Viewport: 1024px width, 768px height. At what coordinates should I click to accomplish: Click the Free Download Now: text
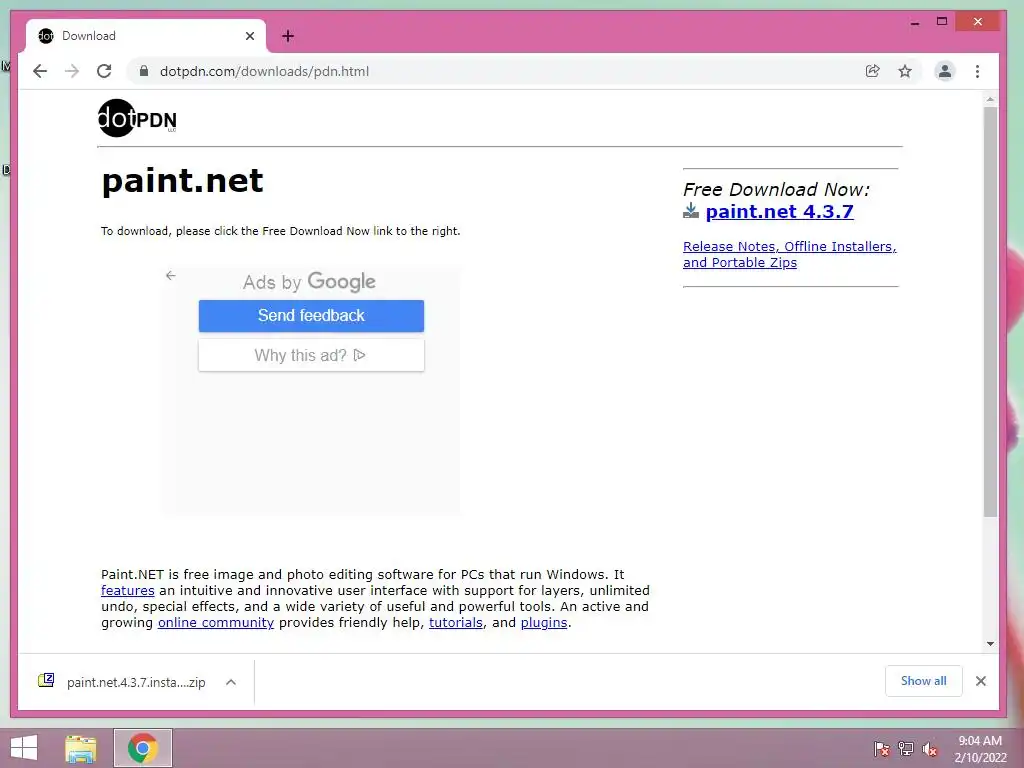pyautogui.click(x=776, y=189)
